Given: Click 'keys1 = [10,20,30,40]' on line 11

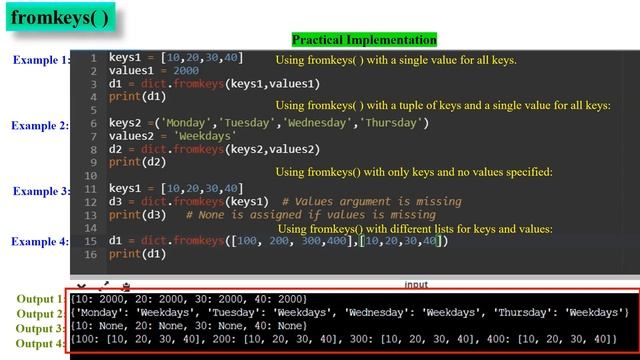Looking at the screenshot, I should 176,189.
